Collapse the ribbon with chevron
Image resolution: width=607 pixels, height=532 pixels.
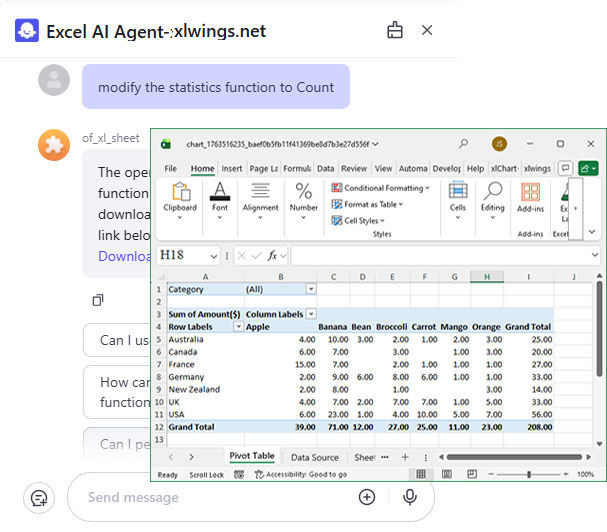pyautogui.click(x=592, y=232)
